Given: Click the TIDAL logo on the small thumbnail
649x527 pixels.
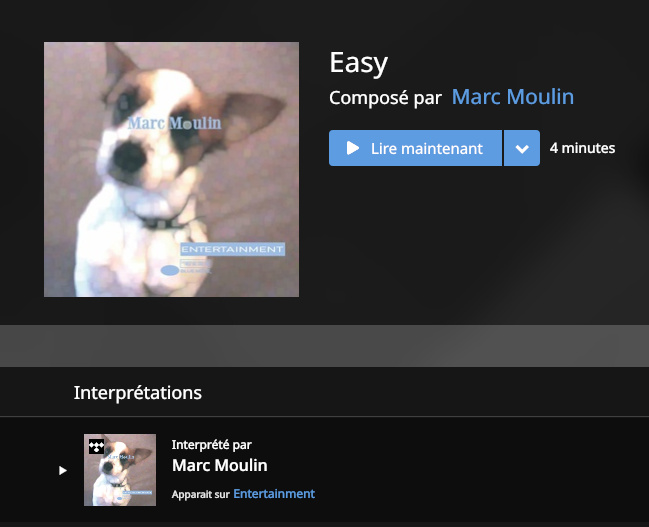Looking at the screenshot, I should point(96,447).
